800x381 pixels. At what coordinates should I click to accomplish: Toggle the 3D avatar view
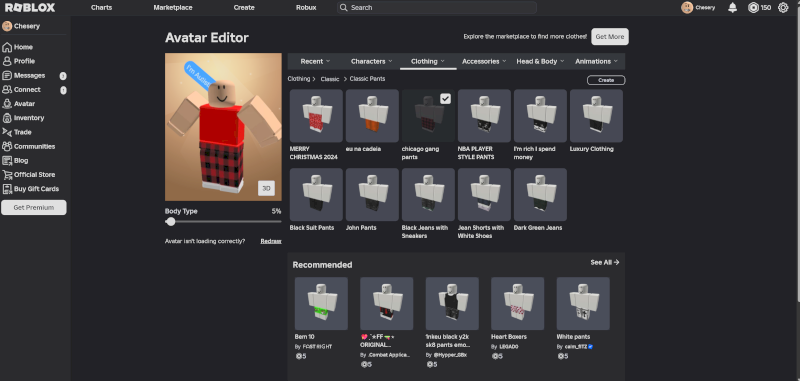[x=266, y=188]
